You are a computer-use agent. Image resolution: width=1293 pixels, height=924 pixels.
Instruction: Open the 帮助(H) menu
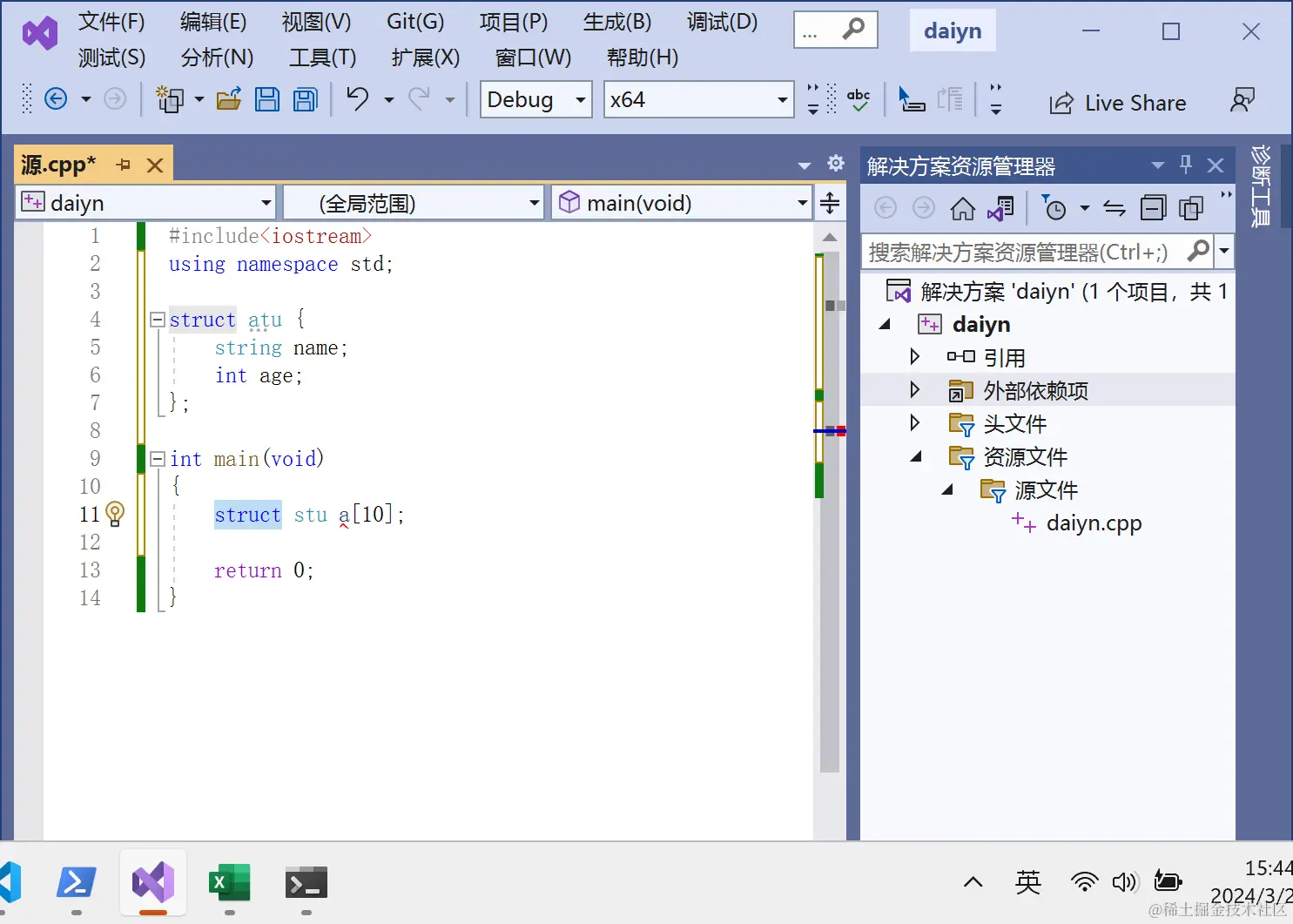tap(643, 57)
